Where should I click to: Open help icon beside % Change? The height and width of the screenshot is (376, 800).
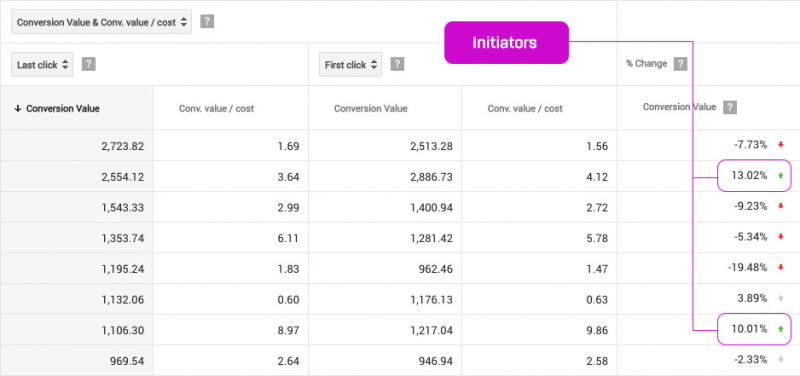[680, 64]
